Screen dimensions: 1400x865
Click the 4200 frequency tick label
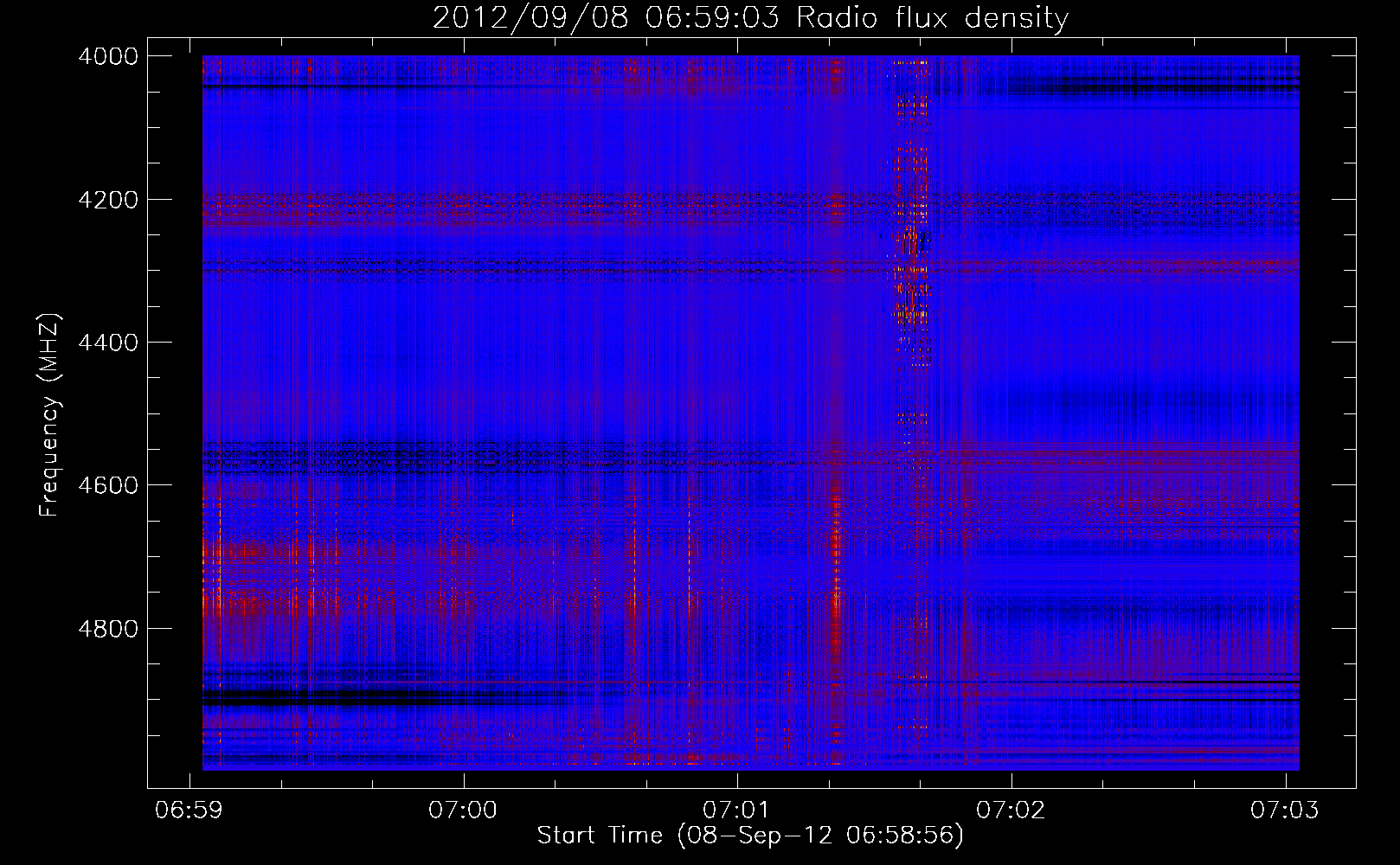(x=108, y=200)
